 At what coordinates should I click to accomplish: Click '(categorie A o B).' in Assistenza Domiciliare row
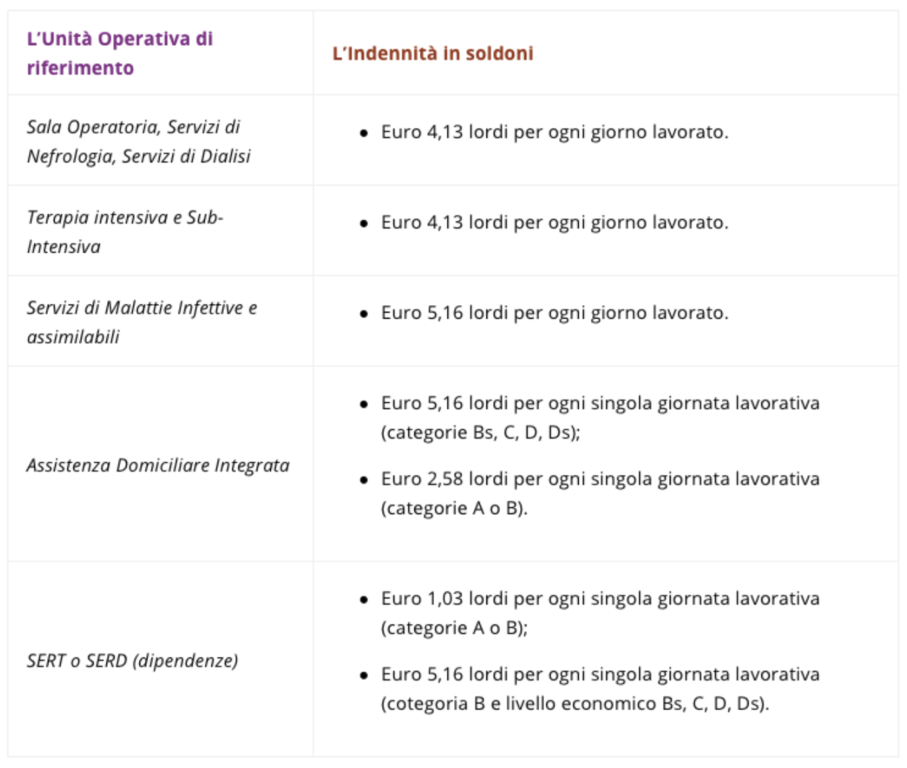(454, 508)
